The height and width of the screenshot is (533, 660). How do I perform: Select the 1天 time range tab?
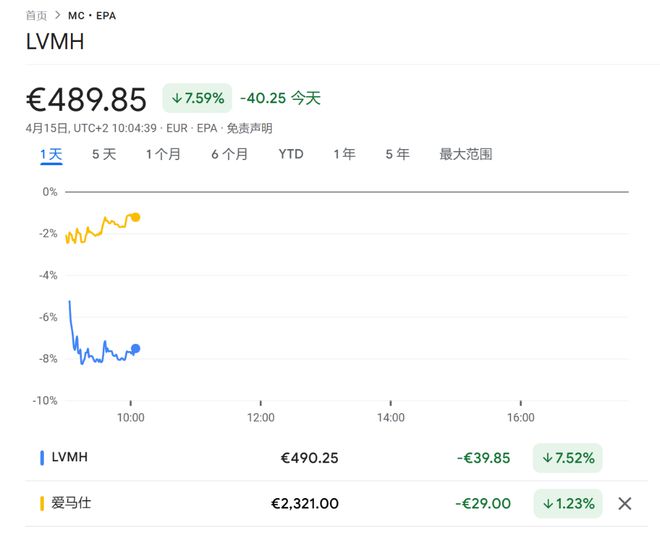pyautogui.click(x=51, y=154)
